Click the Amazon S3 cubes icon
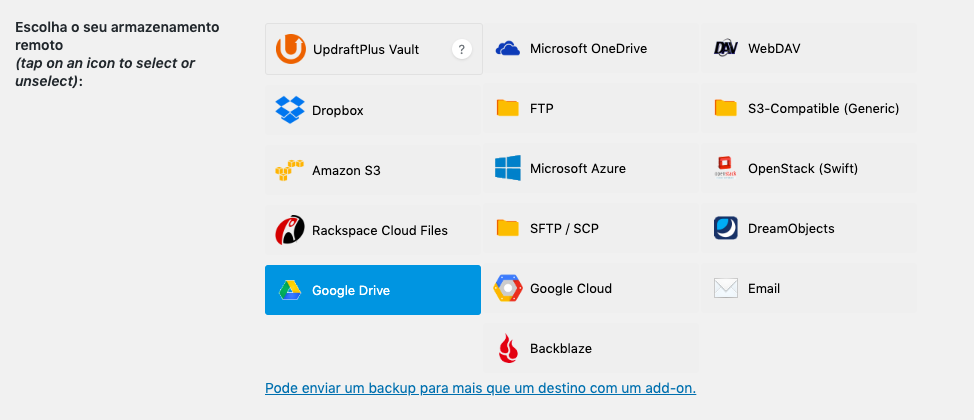This screenshot has height=420, width=974. tap(289, 170)
